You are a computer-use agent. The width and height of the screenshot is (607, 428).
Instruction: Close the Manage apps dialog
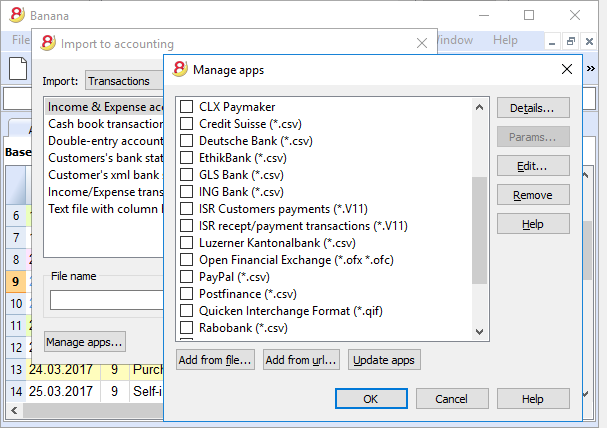click(567, 69)
